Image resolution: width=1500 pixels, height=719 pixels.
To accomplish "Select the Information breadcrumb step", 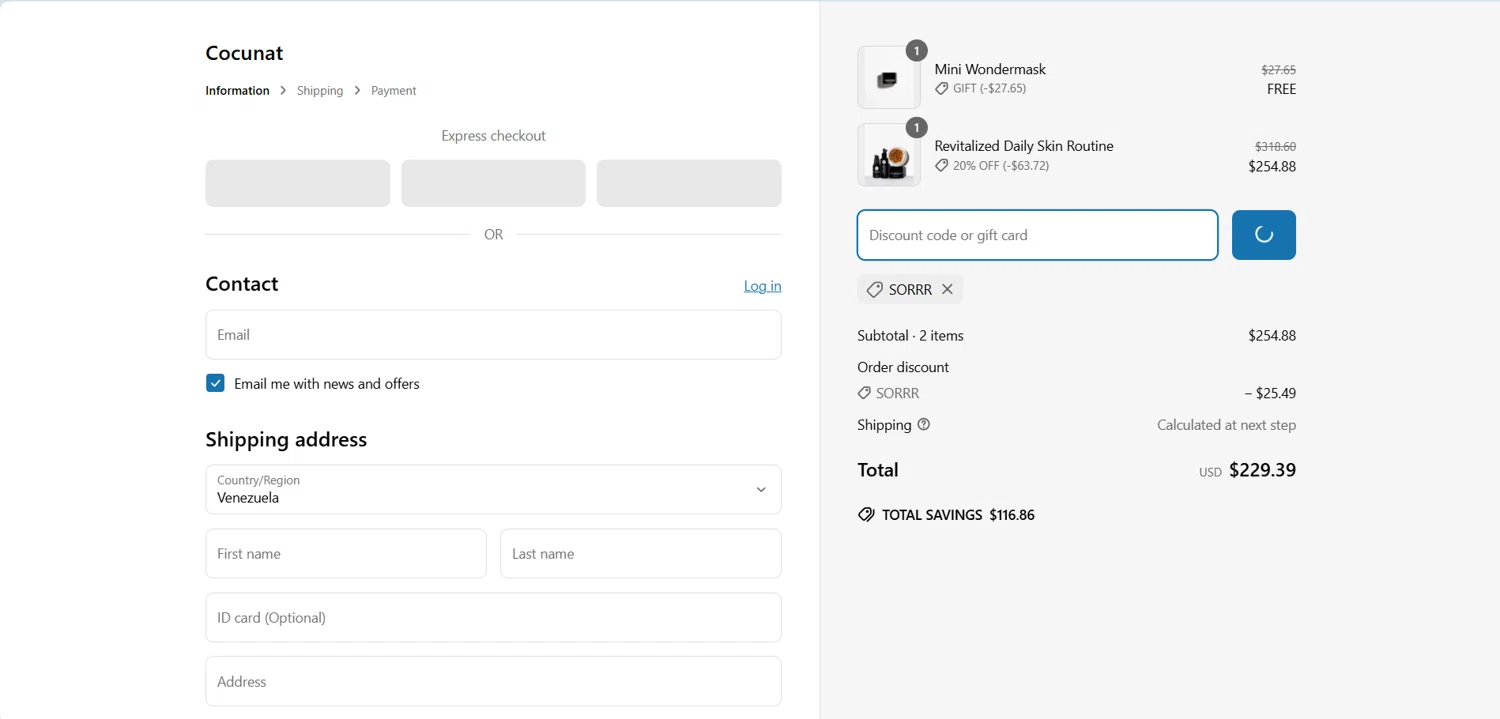I will 237,90.
